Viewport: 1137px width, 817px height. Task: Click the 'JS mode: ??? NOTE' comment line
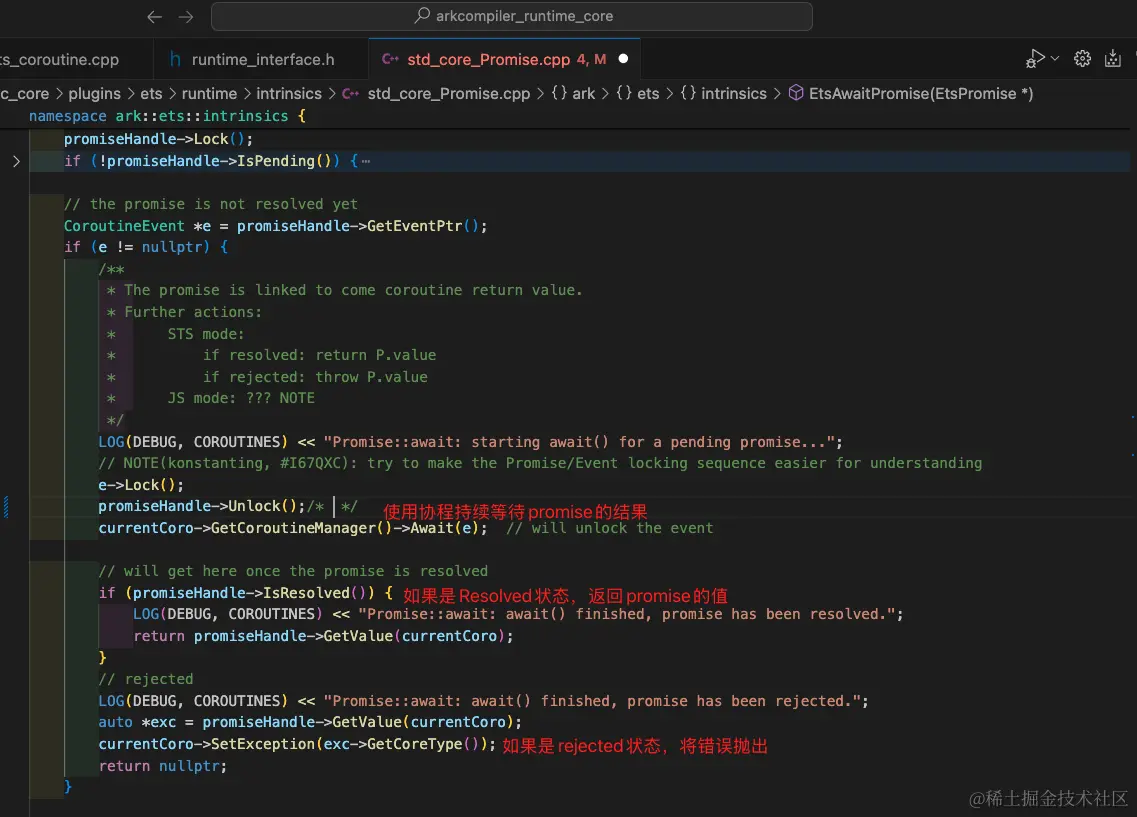point(241,398)
